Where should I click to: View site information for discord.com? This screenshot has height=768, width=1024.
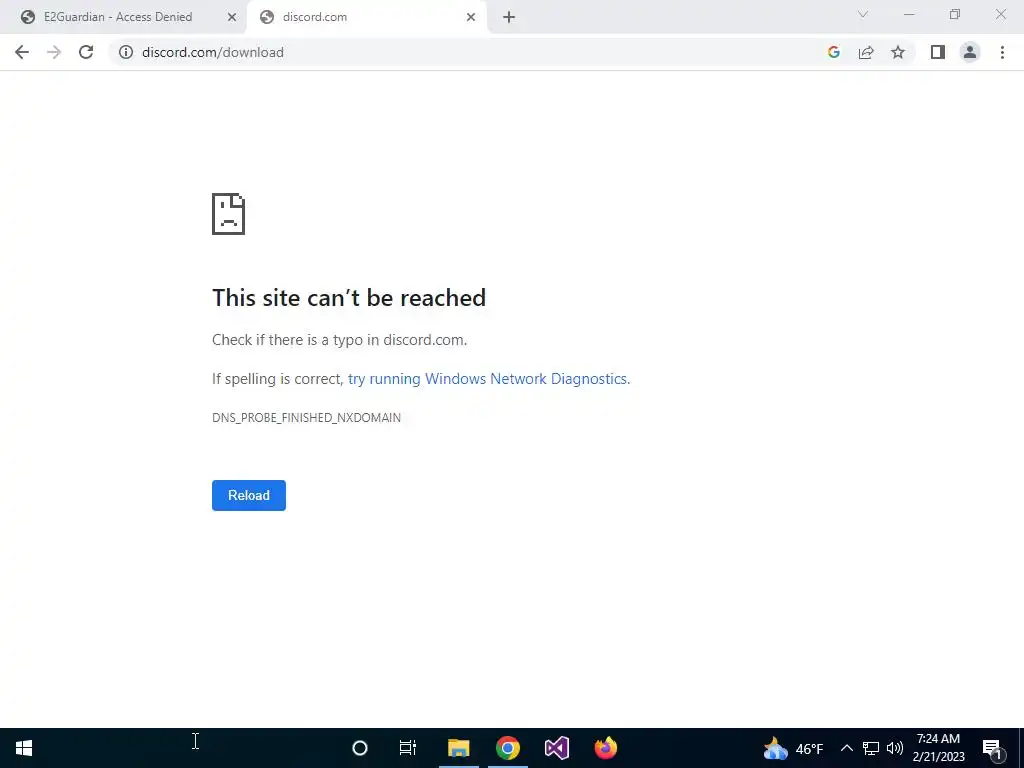click(x=125, y=52)
